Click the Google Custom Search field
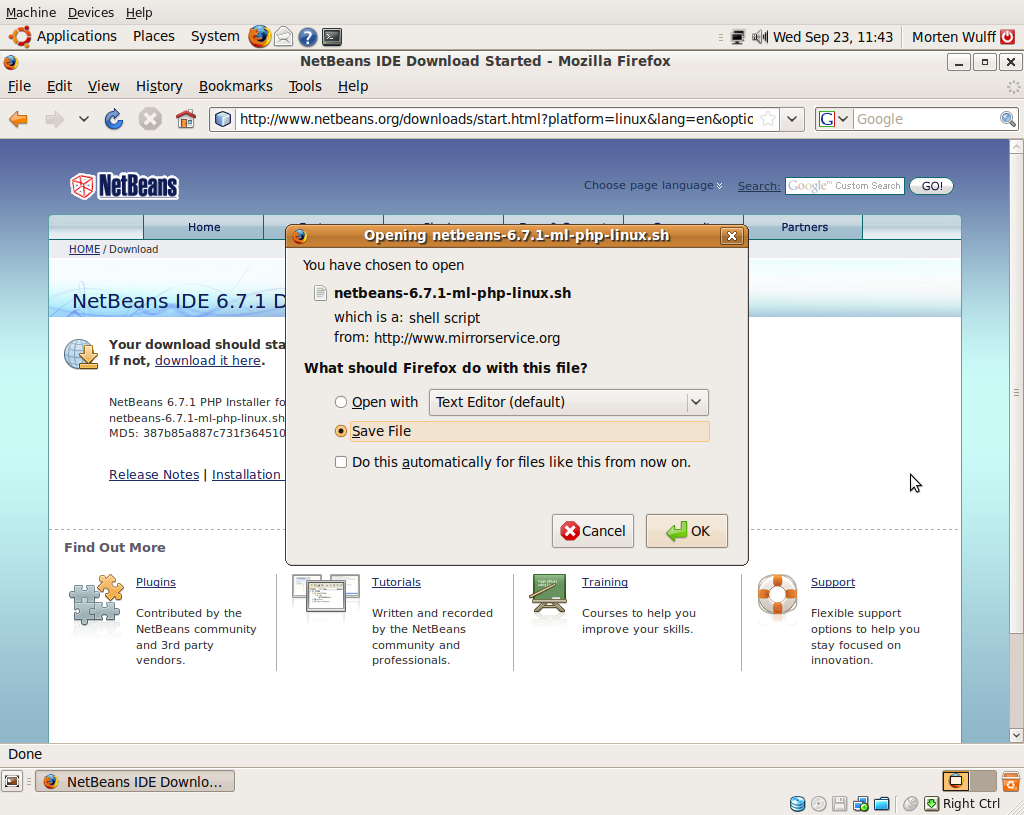The width and height of the screenshot is (1024, 815). [844, 186]
